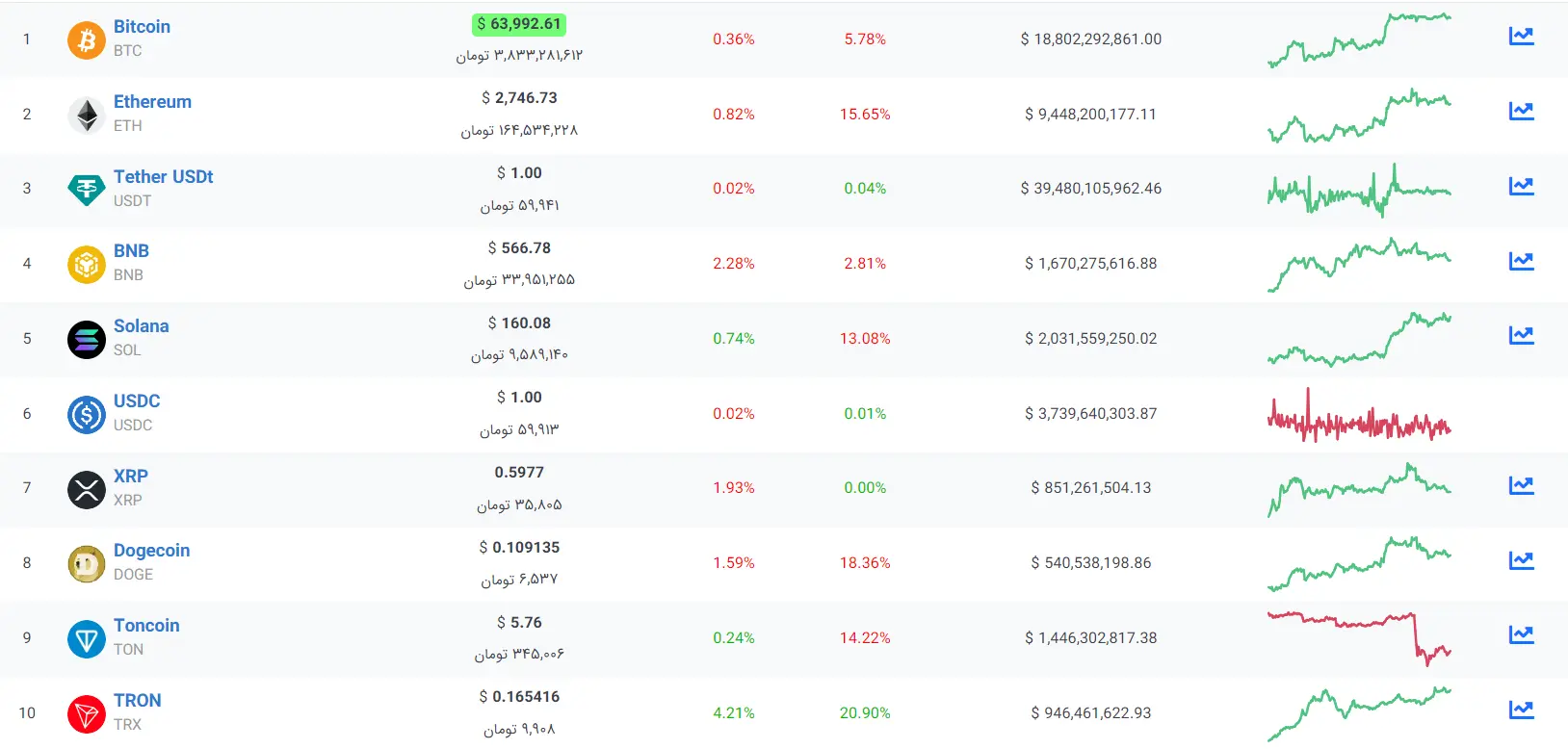Image resolution: width=1568 pixels, height=749 pixels.
Task: Click volume $ 1,446,302,817.38
Action: (1091, 638)
